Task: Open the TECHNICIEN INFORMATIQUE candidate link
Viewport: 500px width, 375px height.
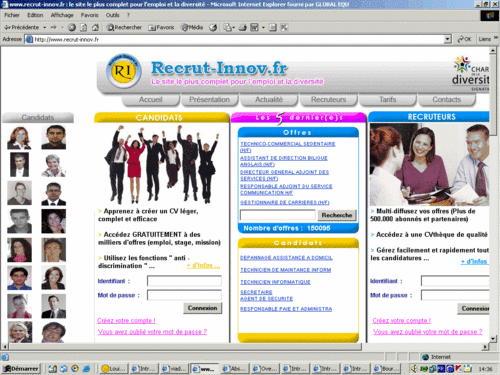Action: tap(275, 282)
